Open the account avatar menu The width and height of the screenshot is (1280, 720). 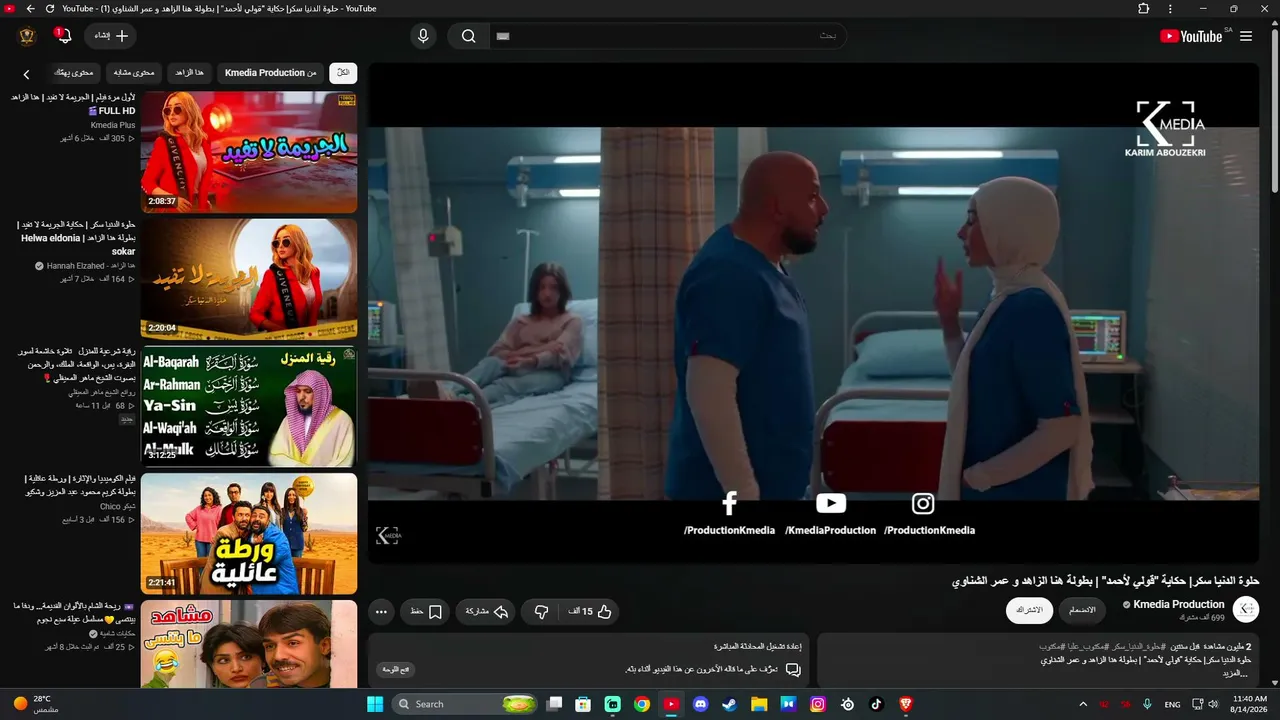coord(27,36)
